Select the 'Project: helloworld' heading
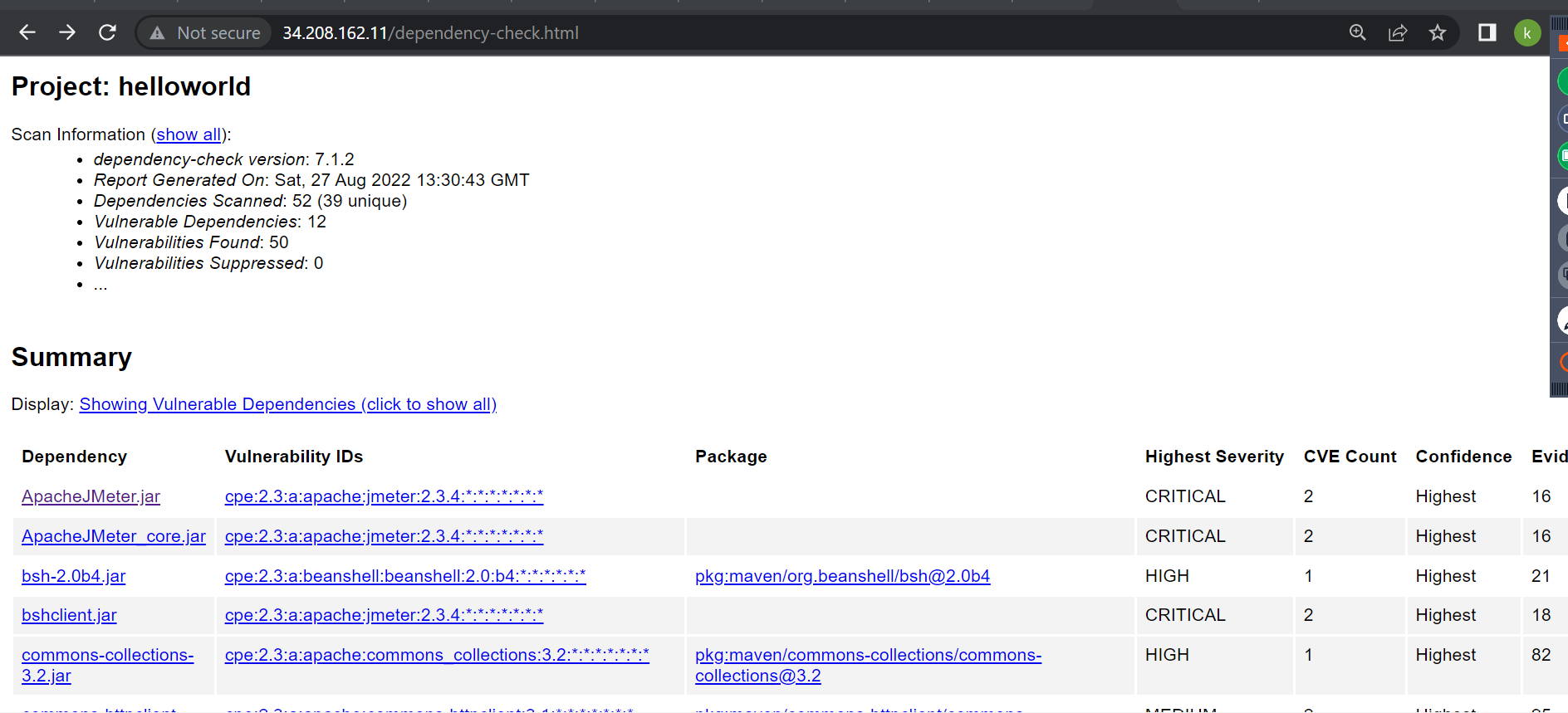The image size is (1568, 713). pyautogui.click(x=131, y=86)
